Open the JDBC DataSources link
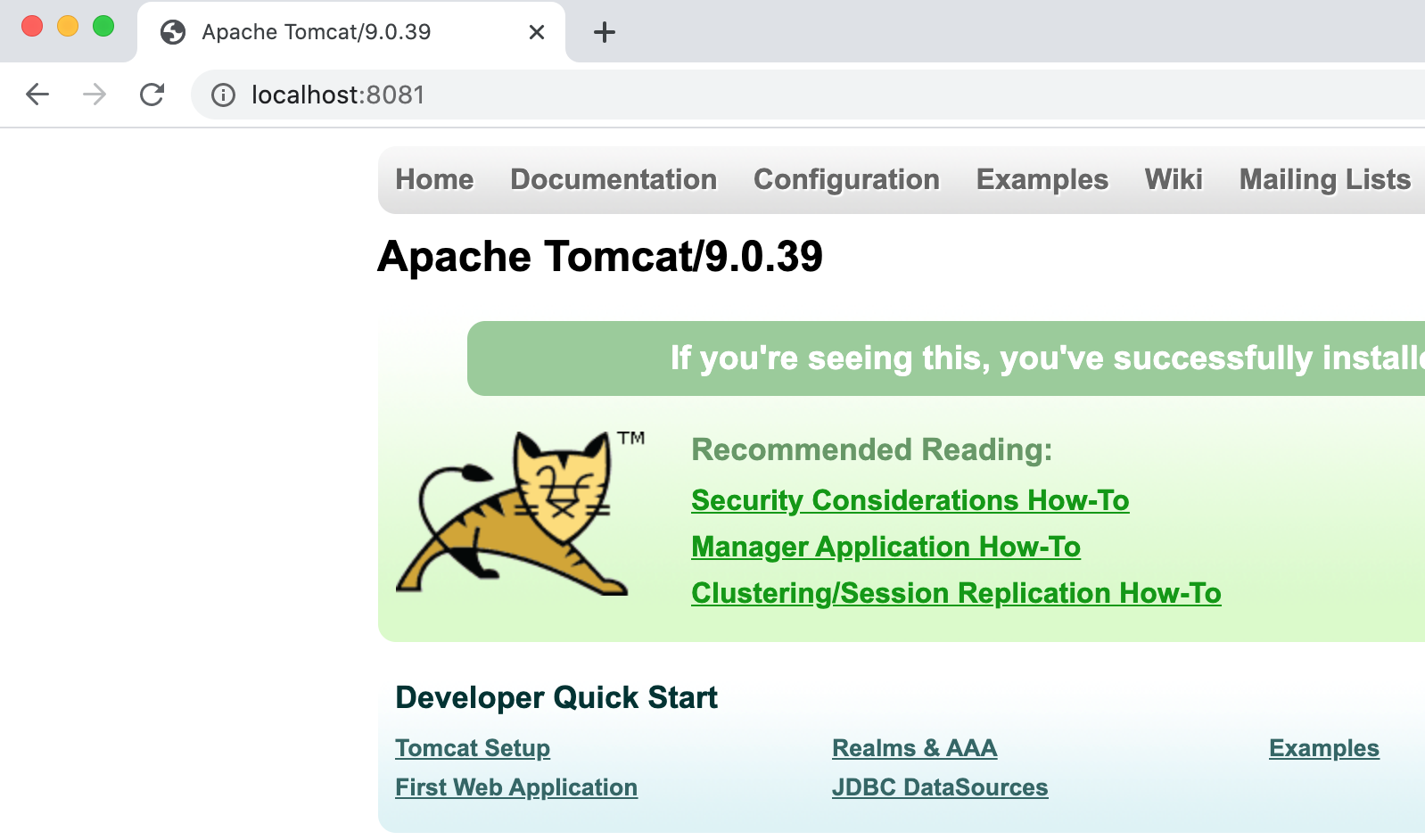The height and width of the screenshot is (840, 1425). click(940, 787)
